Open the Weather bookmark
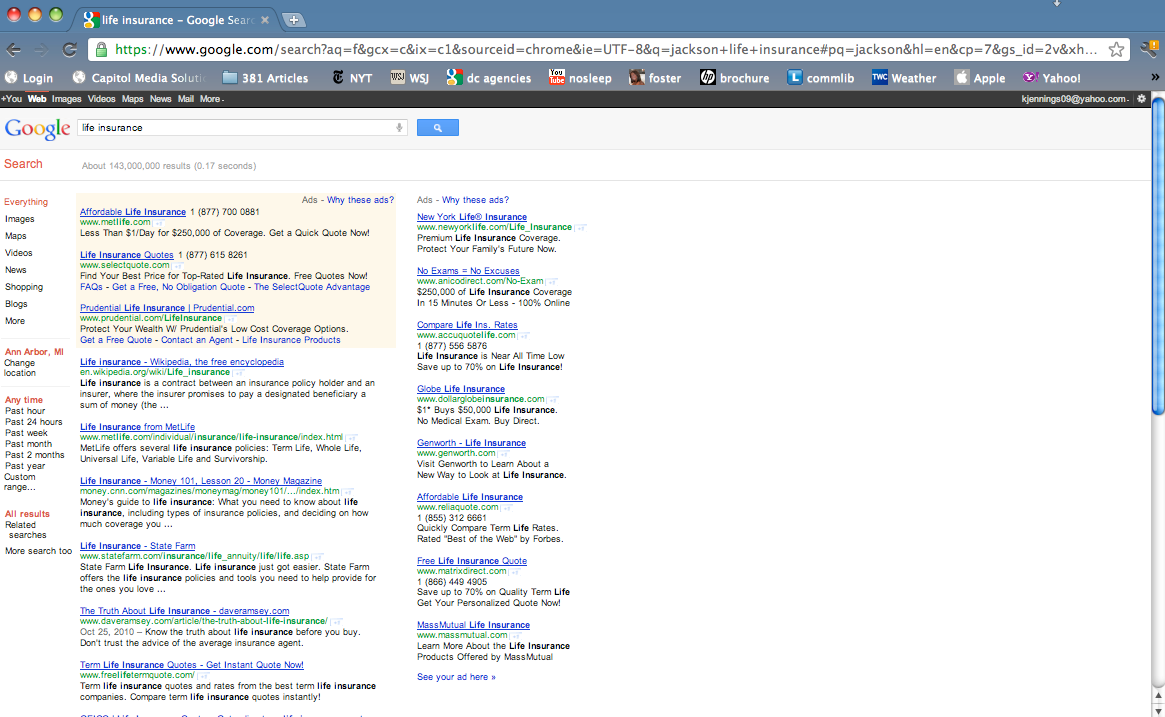 point(904,78)
